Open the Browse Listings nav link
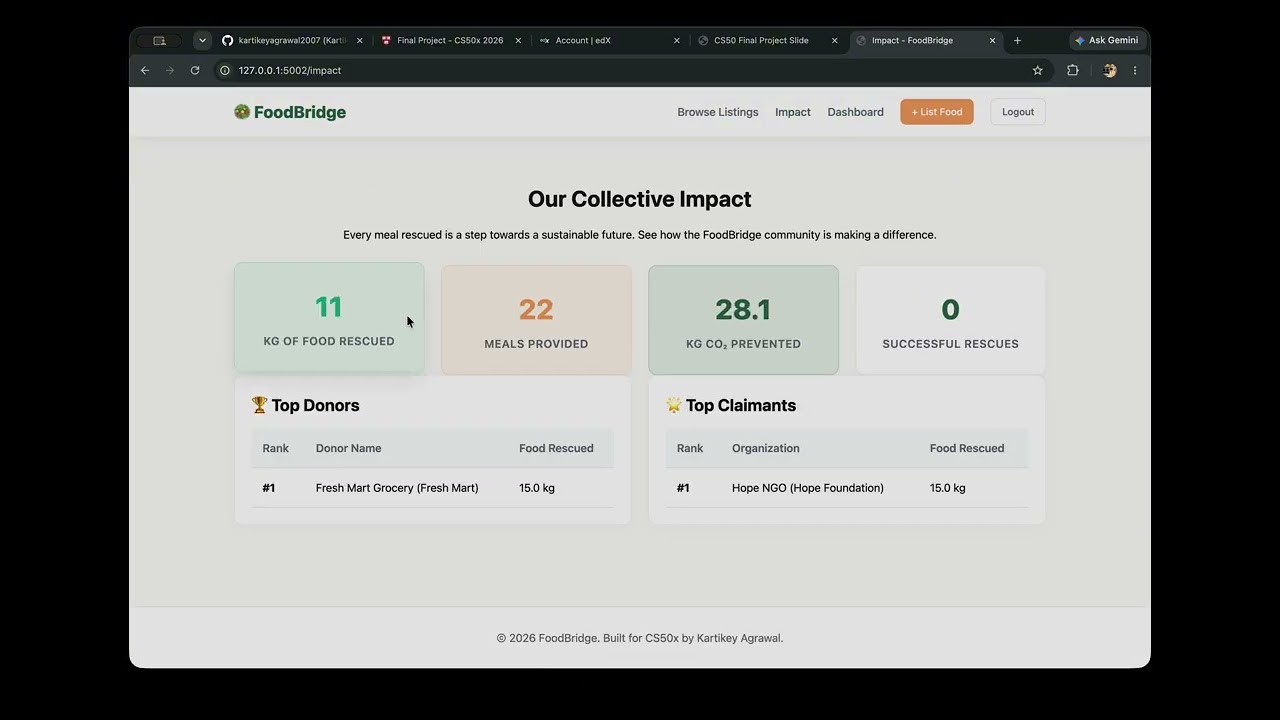Viewport: 1280px width, 720px height. click(718, 112)
